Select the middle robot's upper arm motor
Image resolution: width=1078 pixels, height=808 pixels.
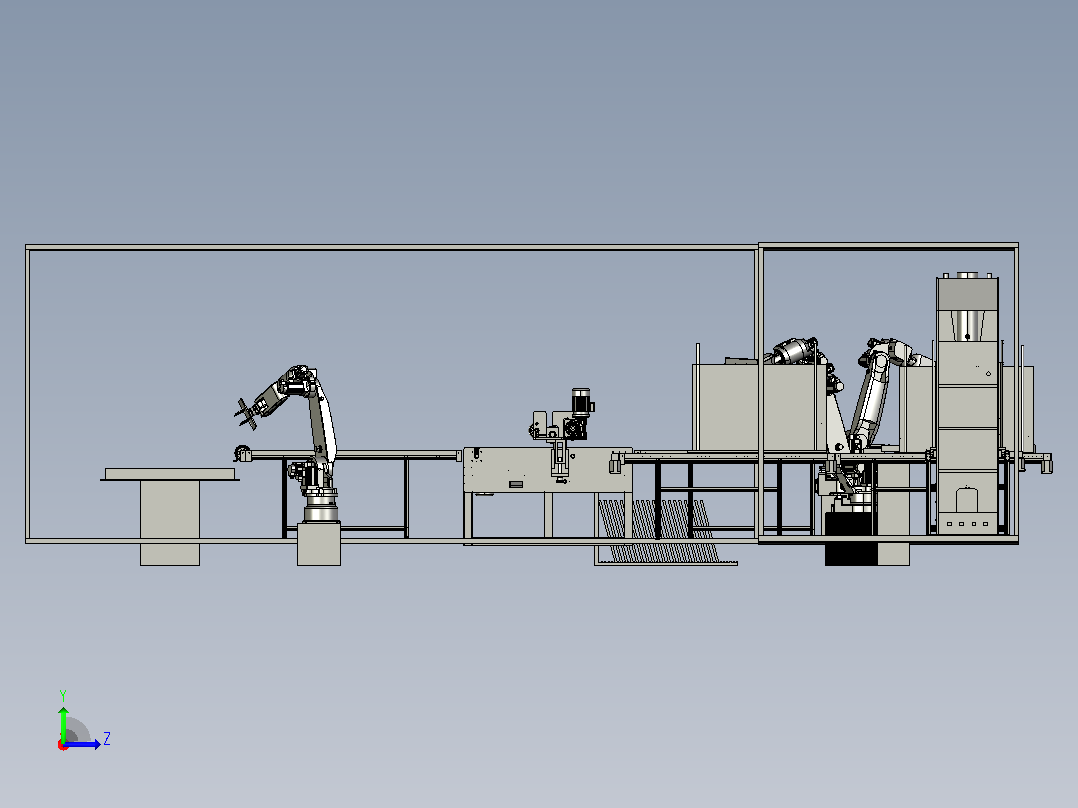(x=794, y=351)
